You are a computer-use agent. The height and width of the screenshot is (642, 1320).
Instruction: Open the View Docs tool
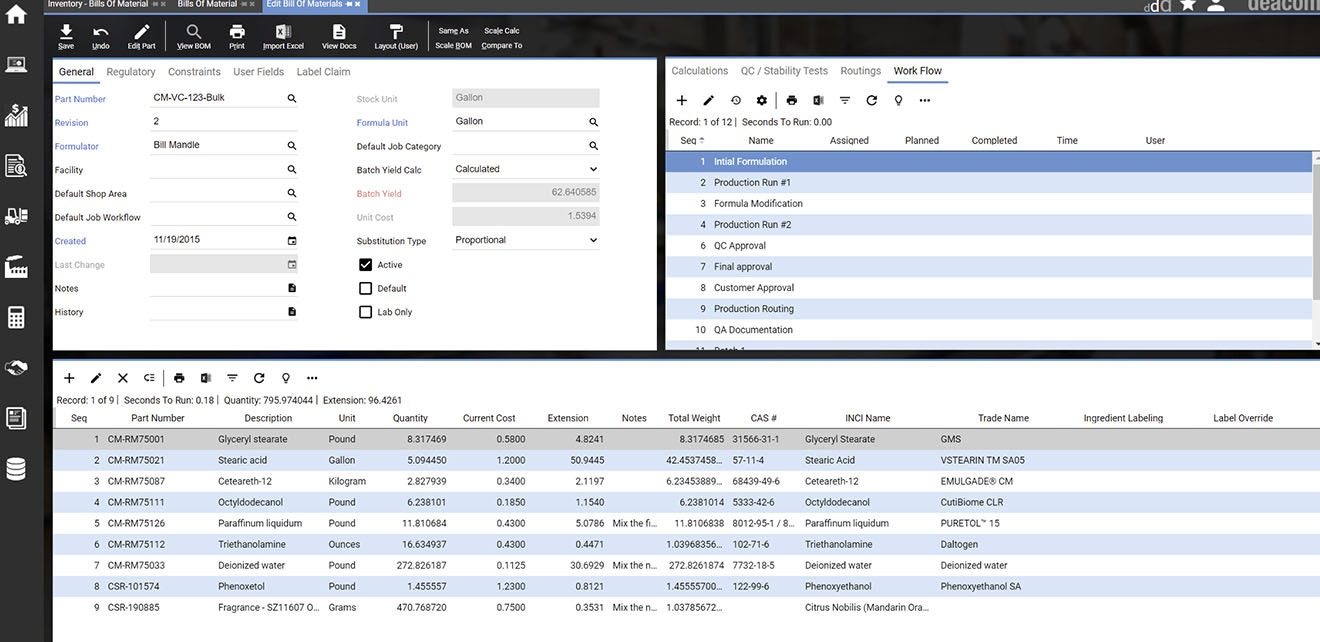pyautogui.click(x=339, y=36)
